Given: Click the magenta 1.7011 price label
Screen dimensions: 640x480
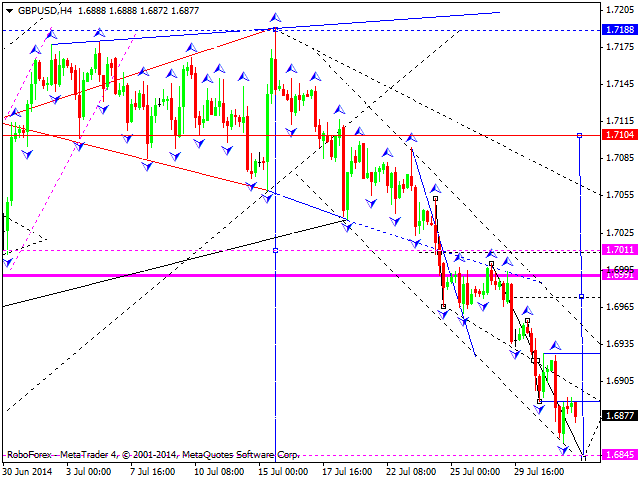Looking at the screenshot, I should pos(619,250).
